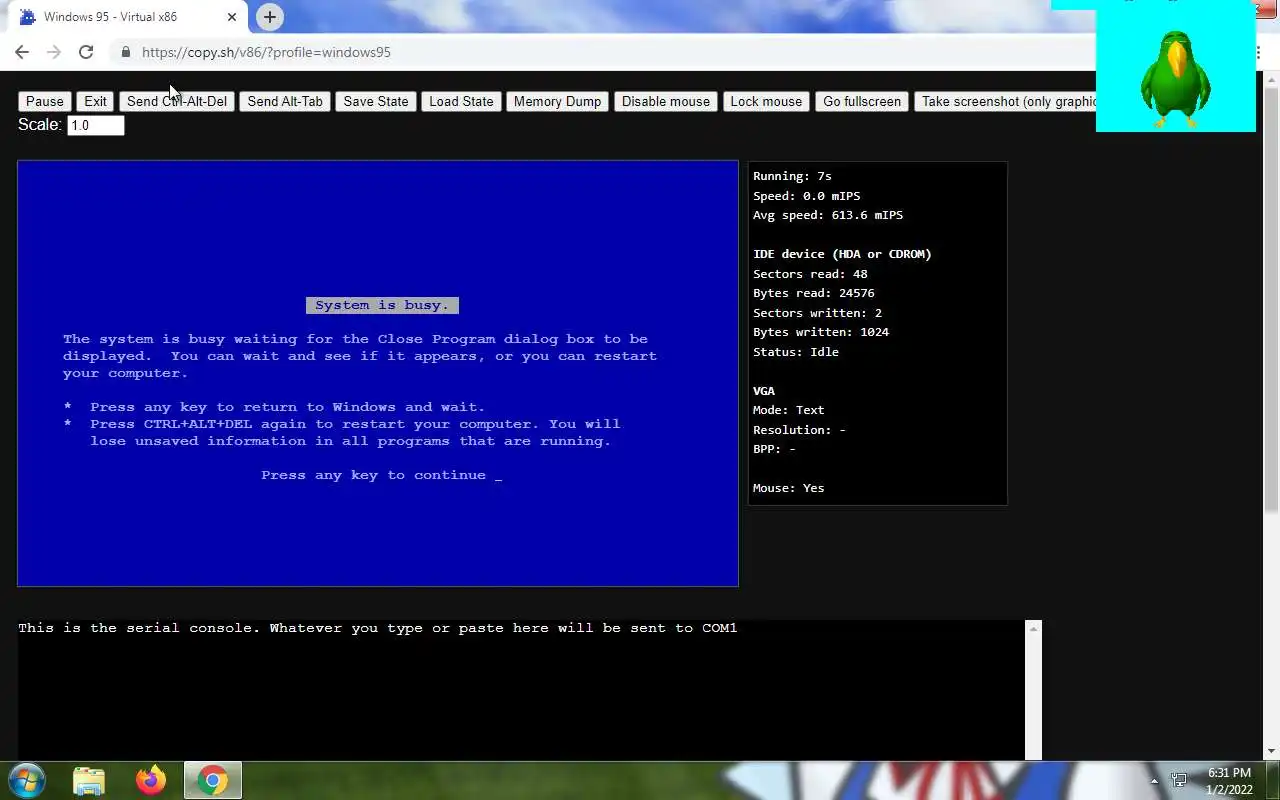
Task: Send Ctrl-Alt-Del to the emulator
Action: (177, 101)
